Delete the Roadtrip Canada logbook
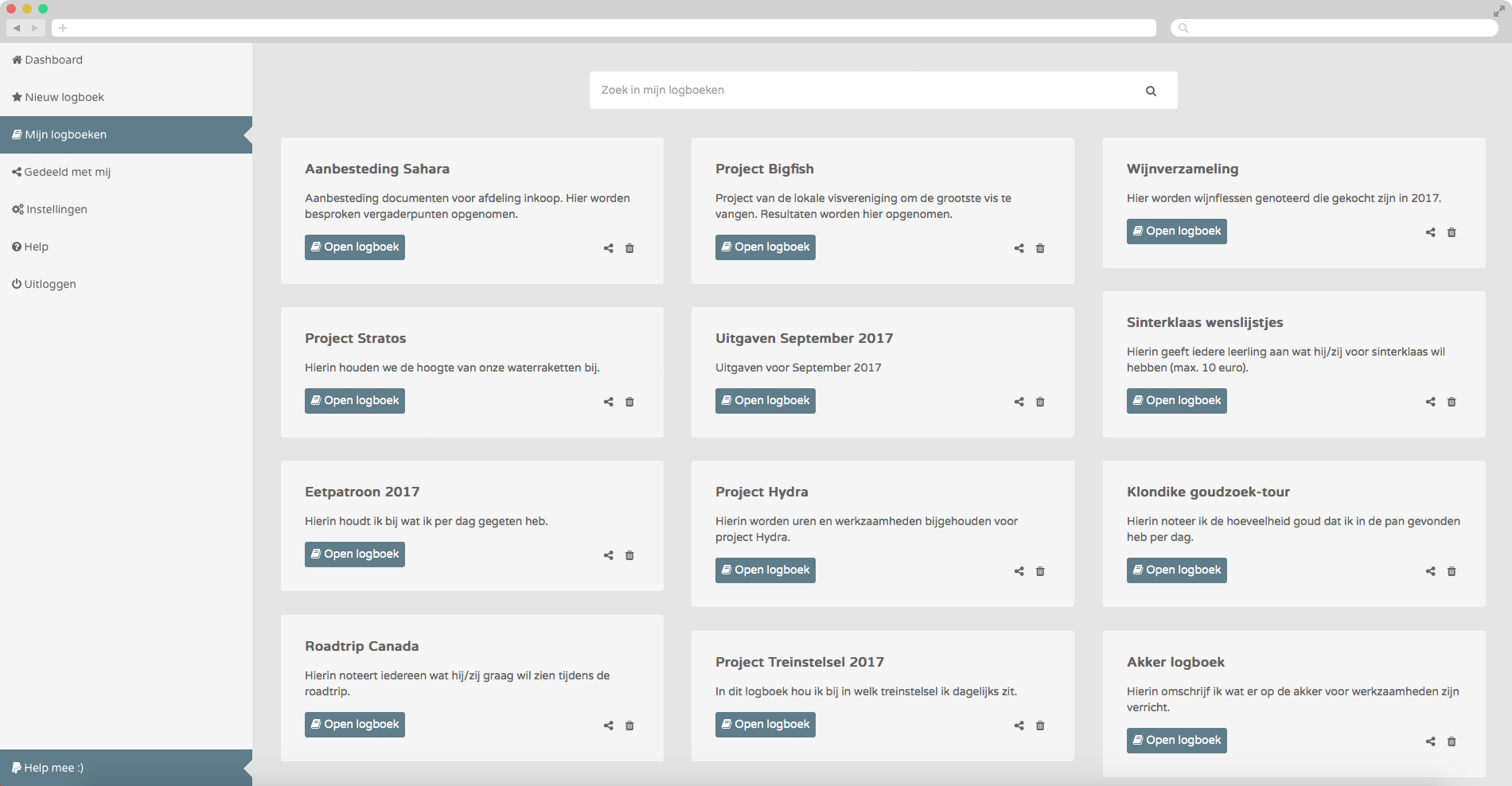 [x=629, y=726]
